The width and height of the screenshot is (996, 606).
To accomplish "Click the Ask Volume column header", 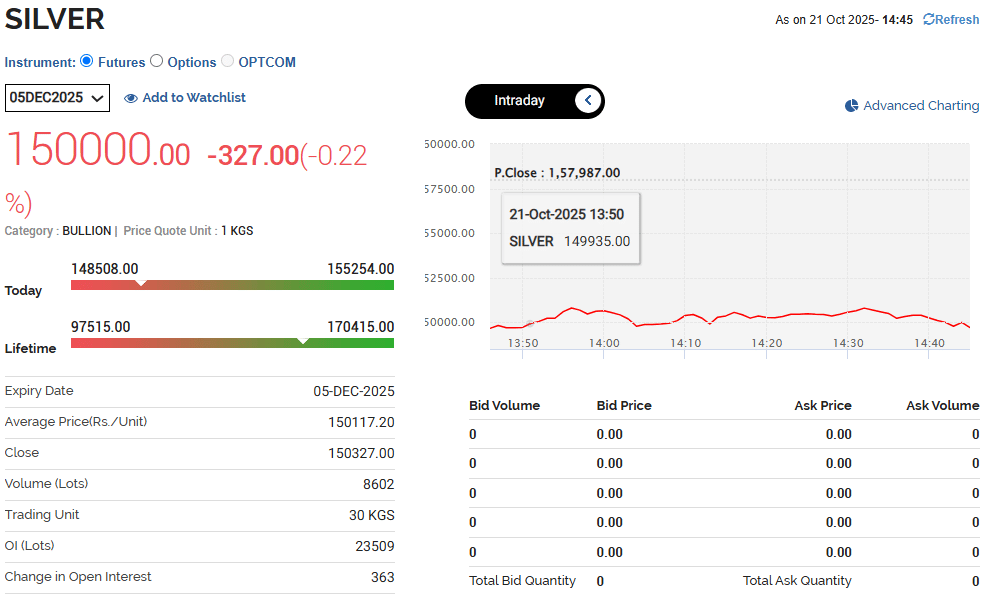I will [x=942, y=405].
